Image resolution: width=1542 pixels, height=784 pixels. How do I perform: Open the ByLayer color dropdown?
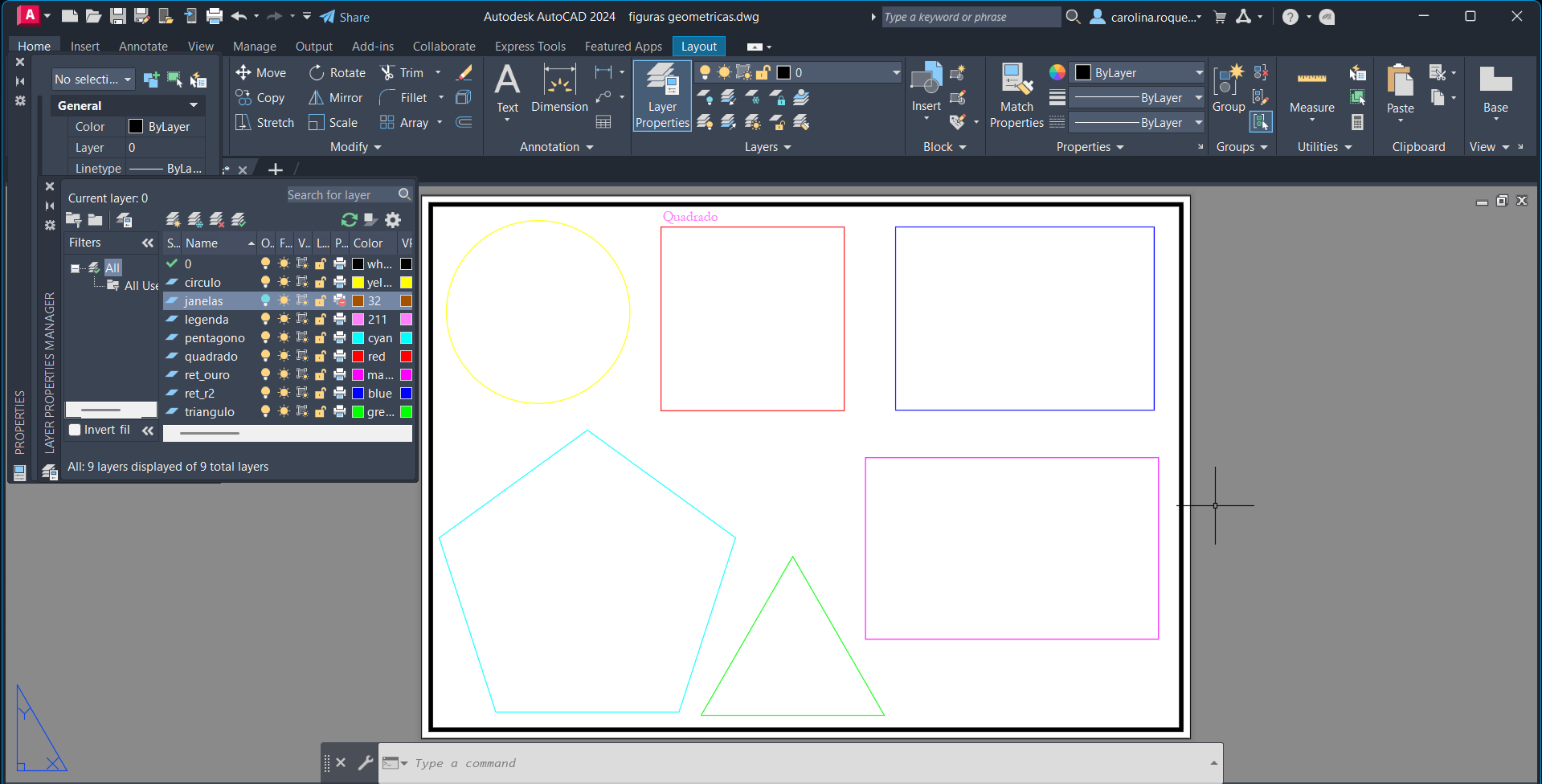coord(1198,73)
